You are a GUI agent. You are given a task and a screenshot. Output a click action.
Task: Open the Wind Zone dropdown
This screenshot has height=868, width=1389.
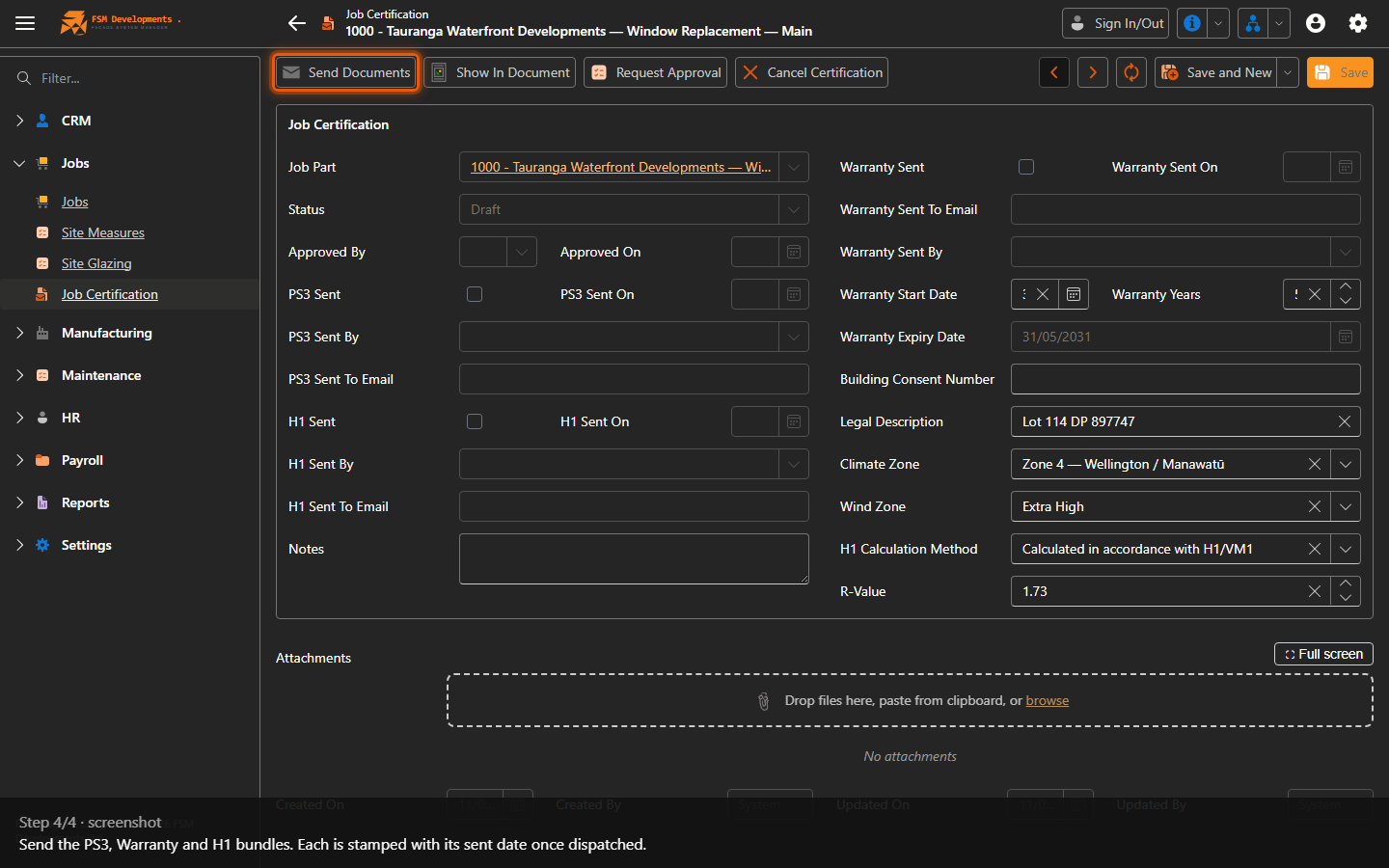pos(1346,506)
